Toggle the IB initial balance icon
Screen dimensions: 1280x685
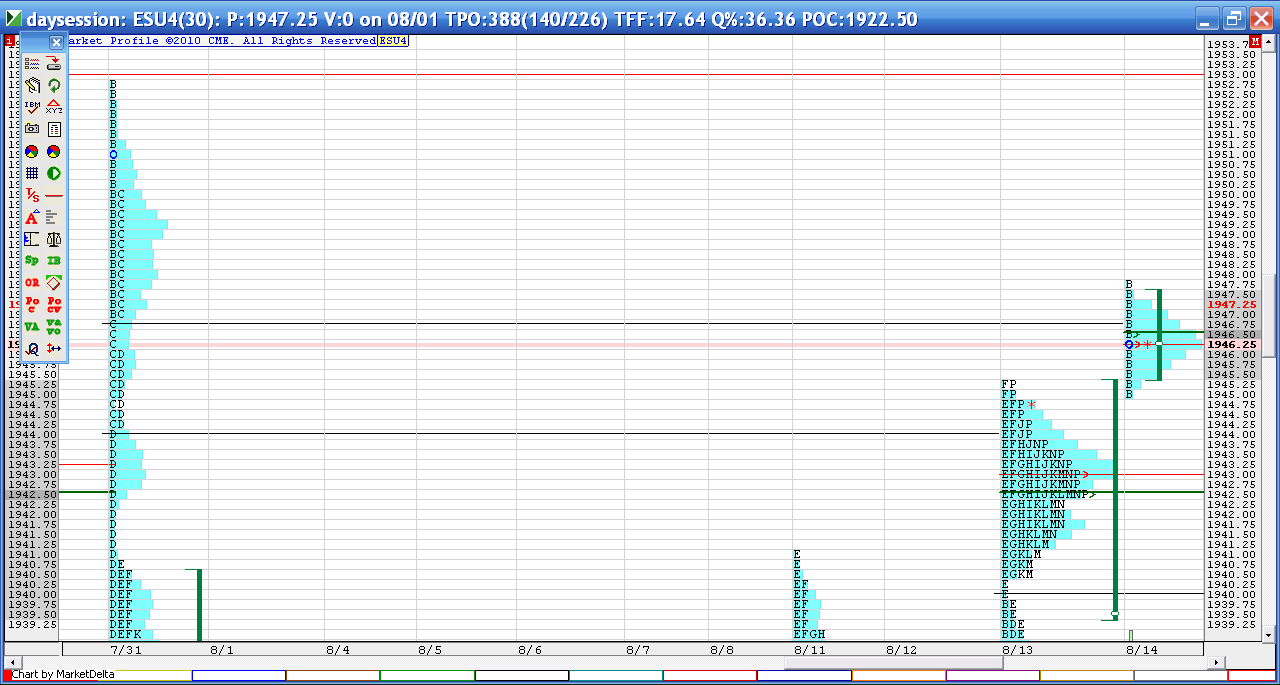pos(54,261)
